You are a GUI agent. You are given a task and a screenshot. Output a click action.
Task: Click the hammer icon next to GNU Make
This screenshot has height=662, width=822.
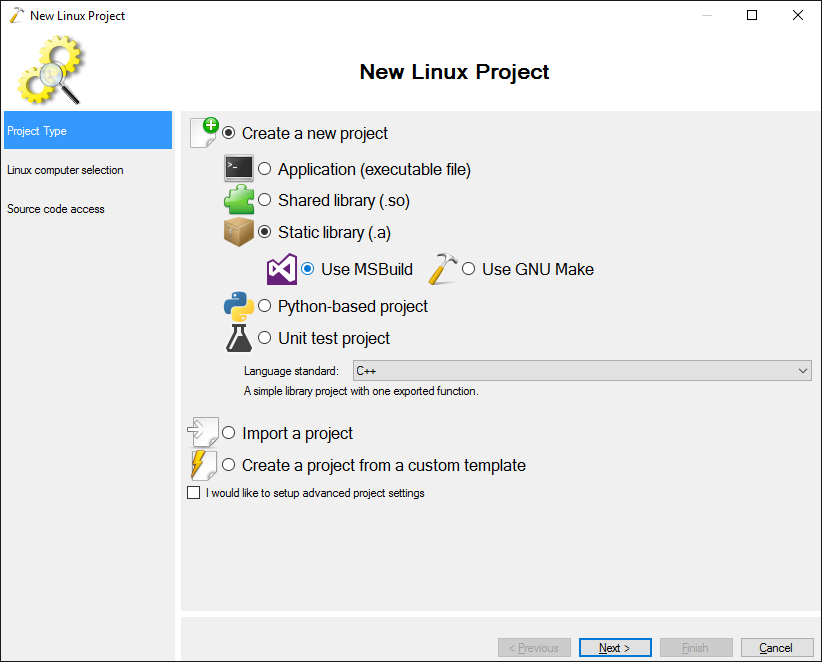tap(443, 269)
